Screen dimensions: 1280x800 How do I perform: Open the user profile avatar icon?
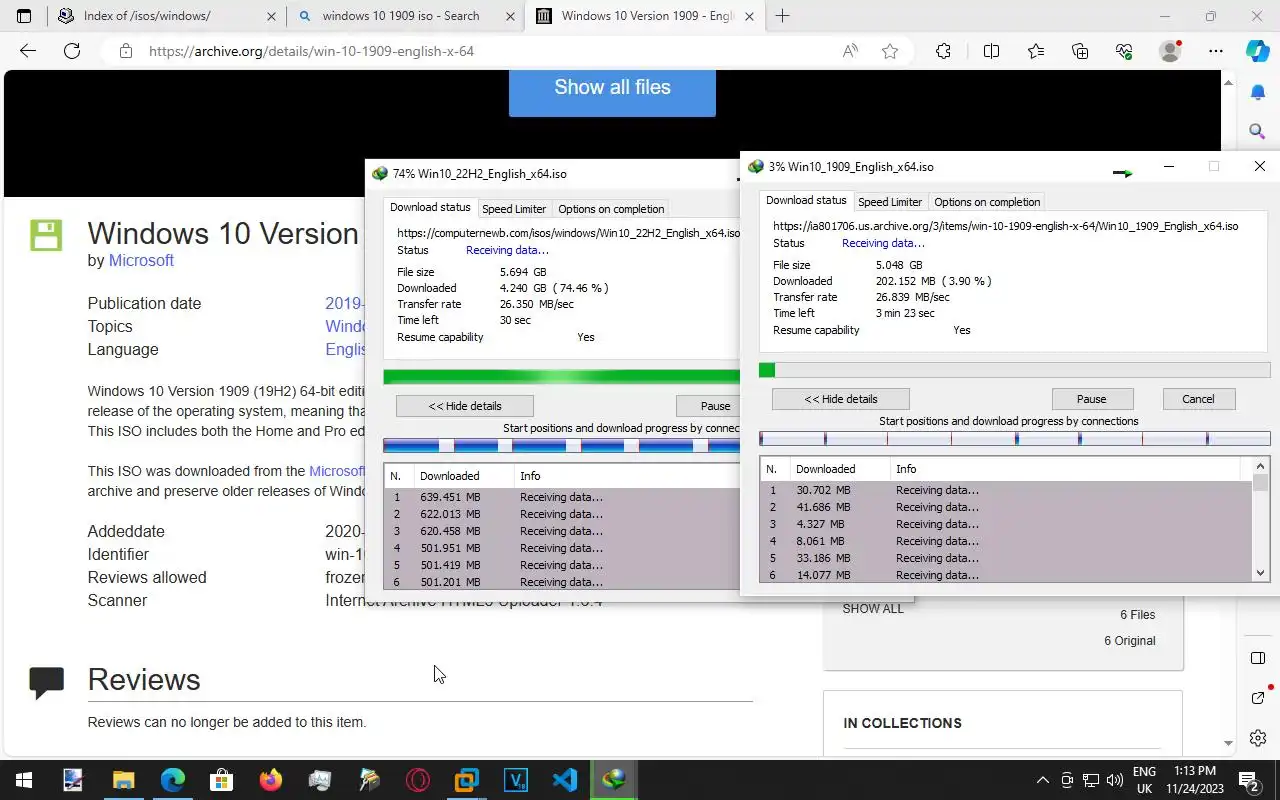pos(1170,51)
